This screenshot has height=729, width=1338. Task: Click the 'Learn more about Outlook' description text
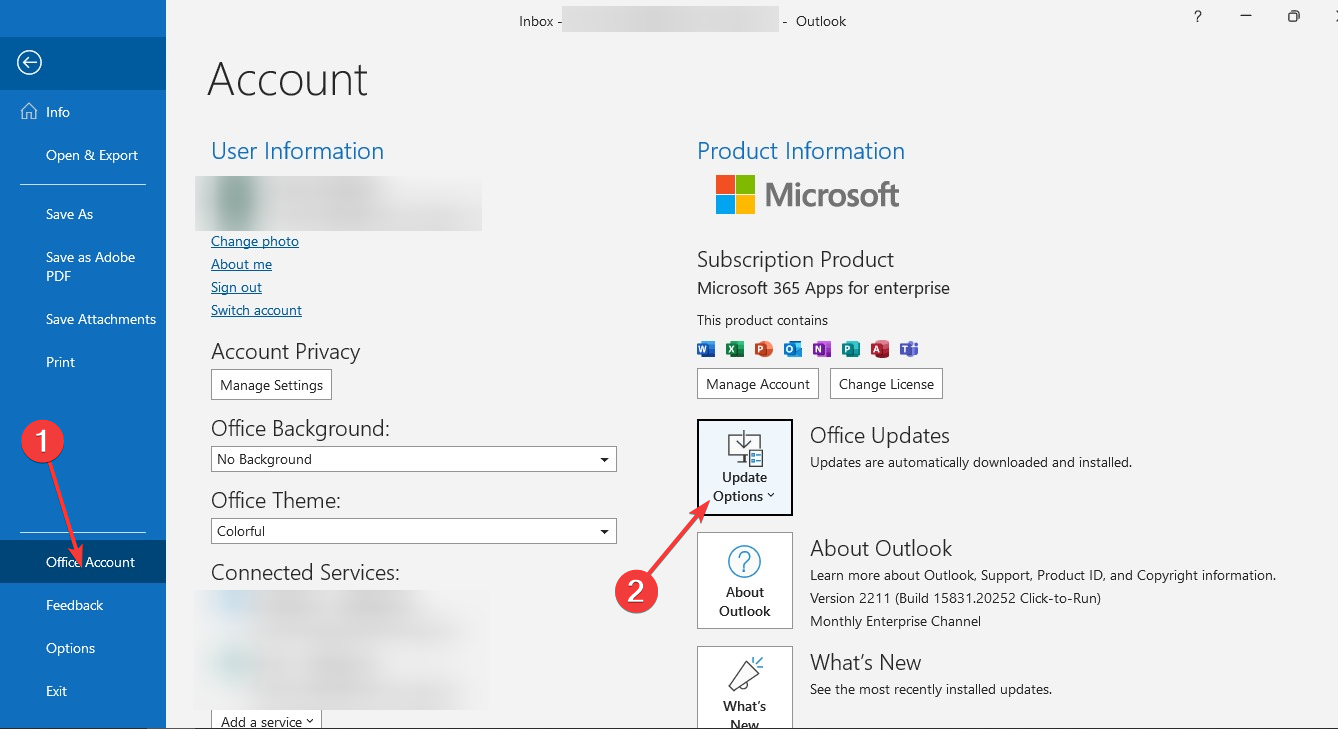click(x=1043, y=576)
